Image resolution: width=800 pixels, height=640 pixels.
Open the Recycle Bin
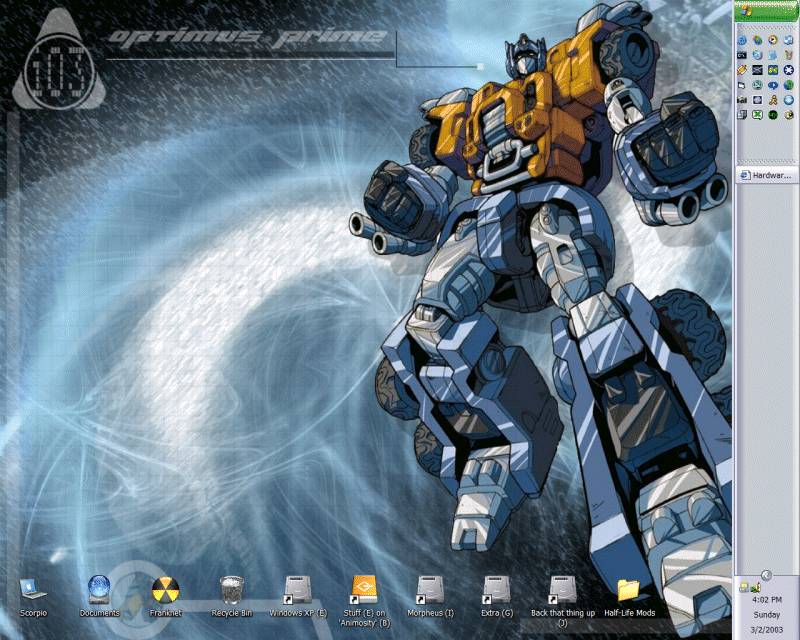[232, 590]
